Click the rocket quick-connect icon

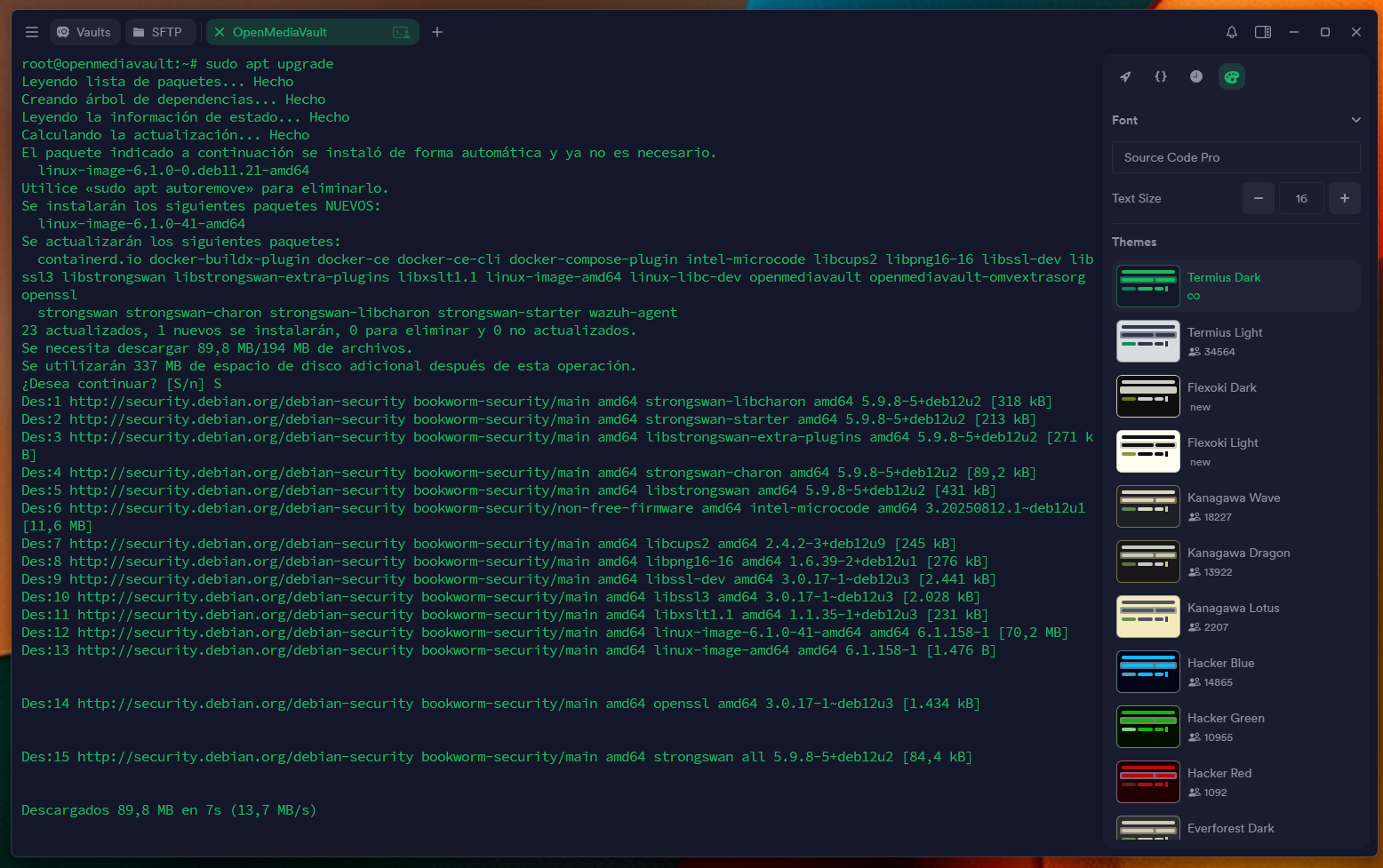coord(1125,76)
